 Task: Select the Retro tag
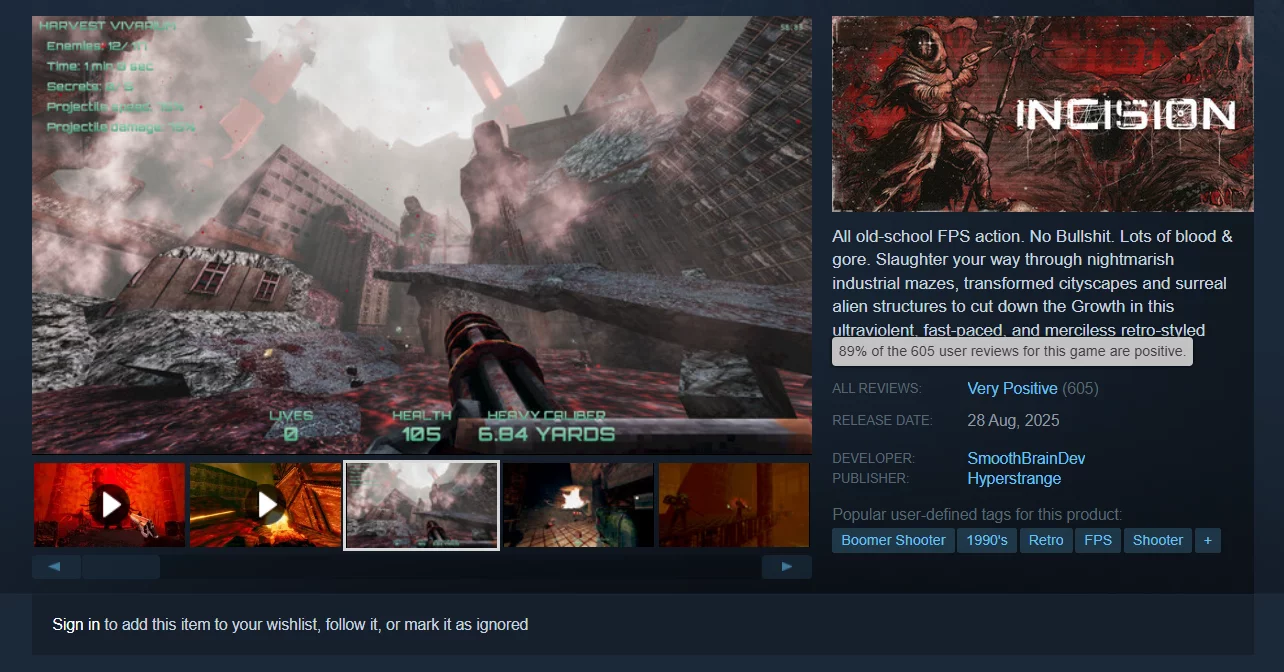(x=1046, y=540)
